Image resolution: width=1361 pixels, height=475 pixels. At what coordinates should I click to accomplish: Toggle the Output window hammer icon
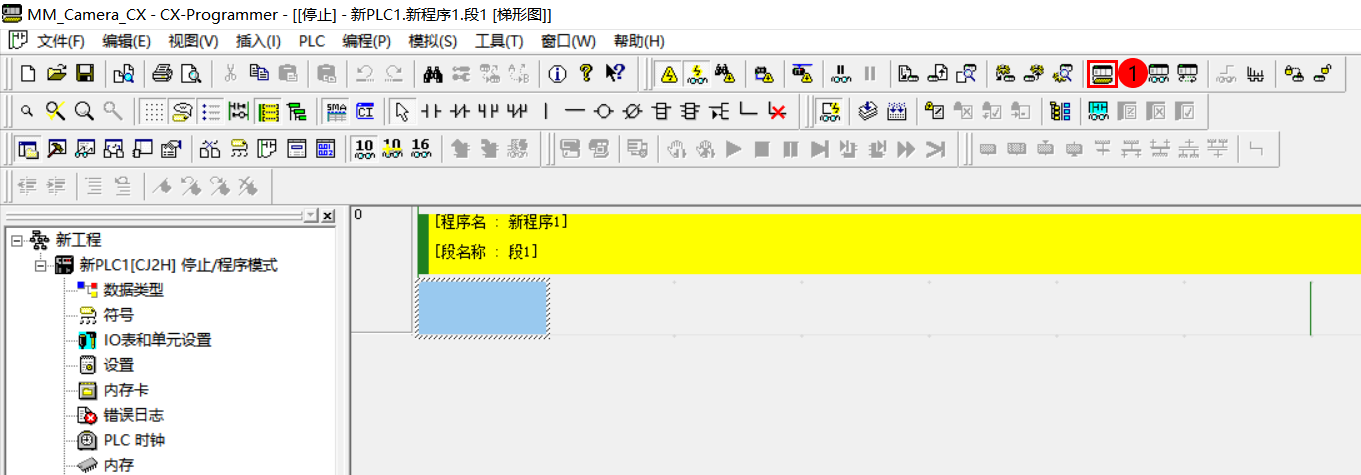(57, 148)
